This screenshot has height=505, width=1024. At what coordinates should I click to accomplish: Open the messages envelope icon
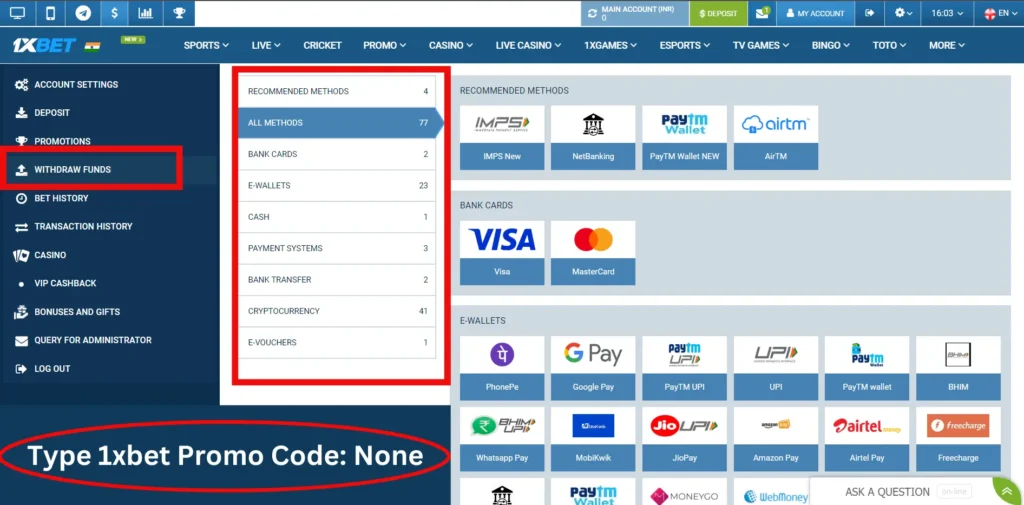pyautogui.click(x=762, y=13)
